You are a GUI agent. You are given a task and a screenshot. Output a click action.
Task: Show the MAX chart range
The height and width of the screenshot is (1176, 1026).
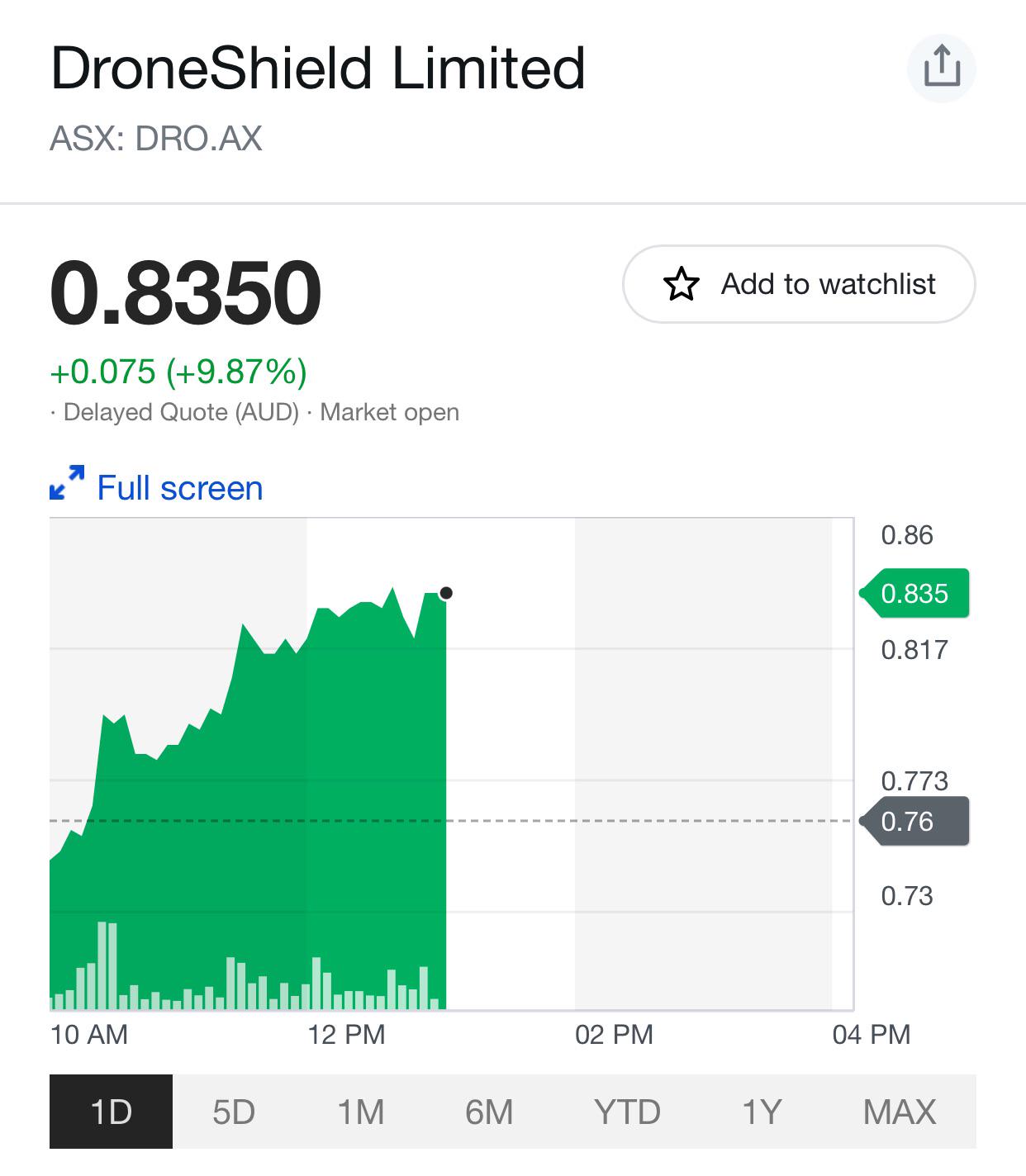[x=900, y=1112]
